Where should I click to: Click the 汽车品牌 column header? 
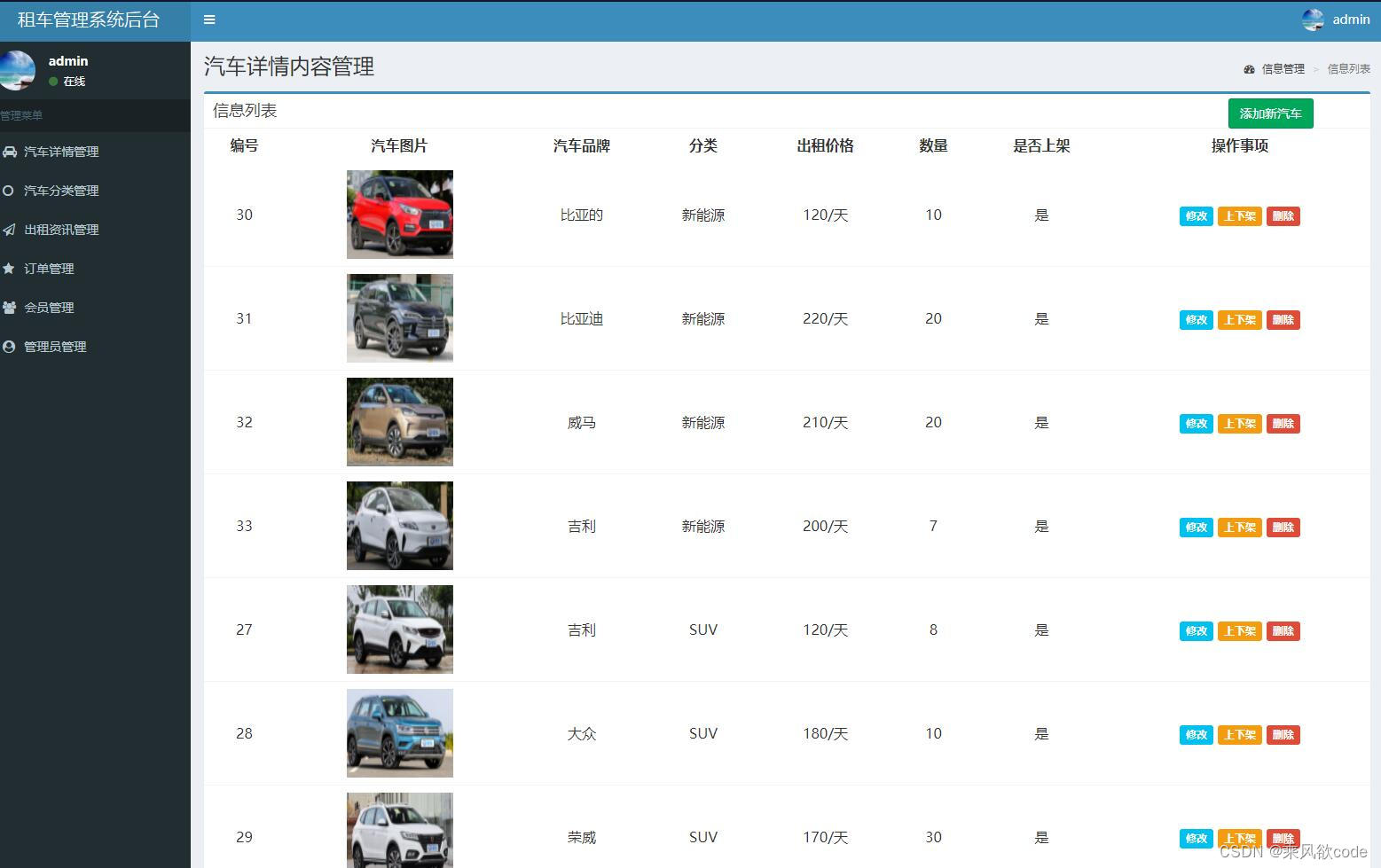coord(582,146)
